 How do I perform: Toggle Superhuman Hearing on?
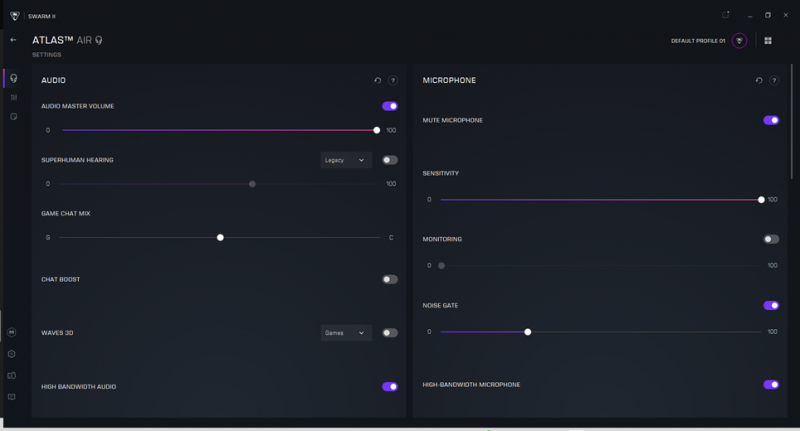click(389, 160)
